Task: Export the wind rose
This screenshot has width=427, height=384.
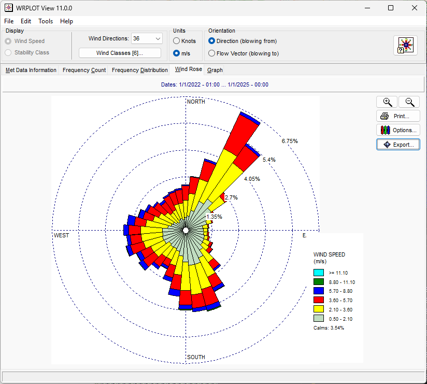Action: click(398, 145)
